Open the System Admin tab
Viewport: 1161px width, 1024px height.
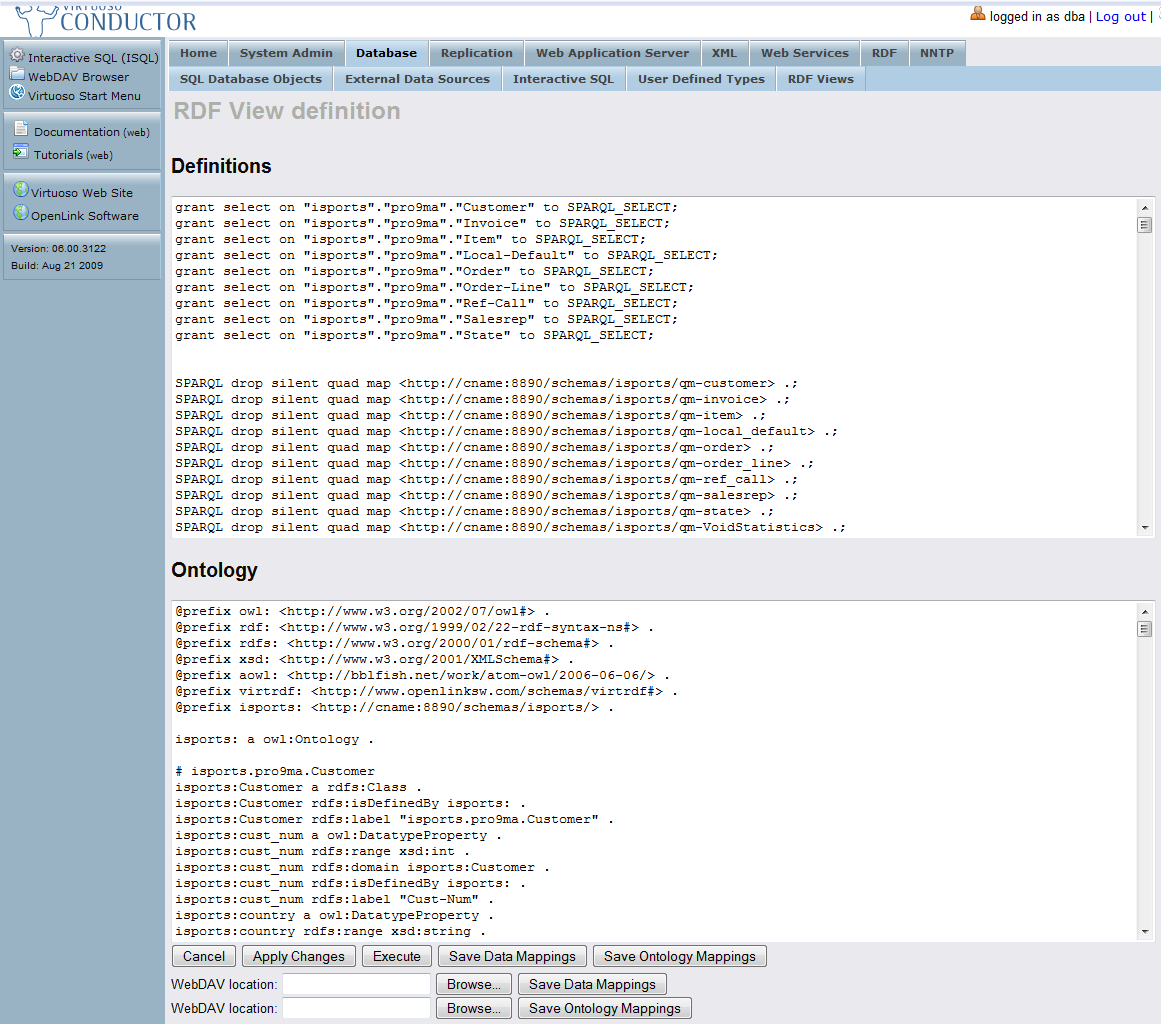286,53
